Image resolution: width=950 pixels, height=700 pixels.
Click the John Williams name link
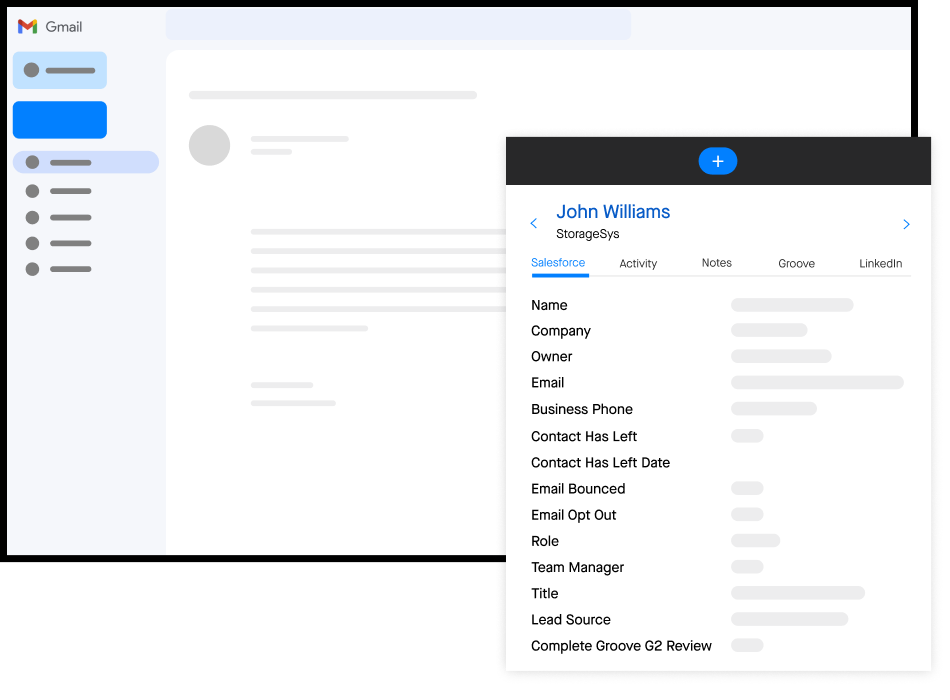[x=613, y=211]
